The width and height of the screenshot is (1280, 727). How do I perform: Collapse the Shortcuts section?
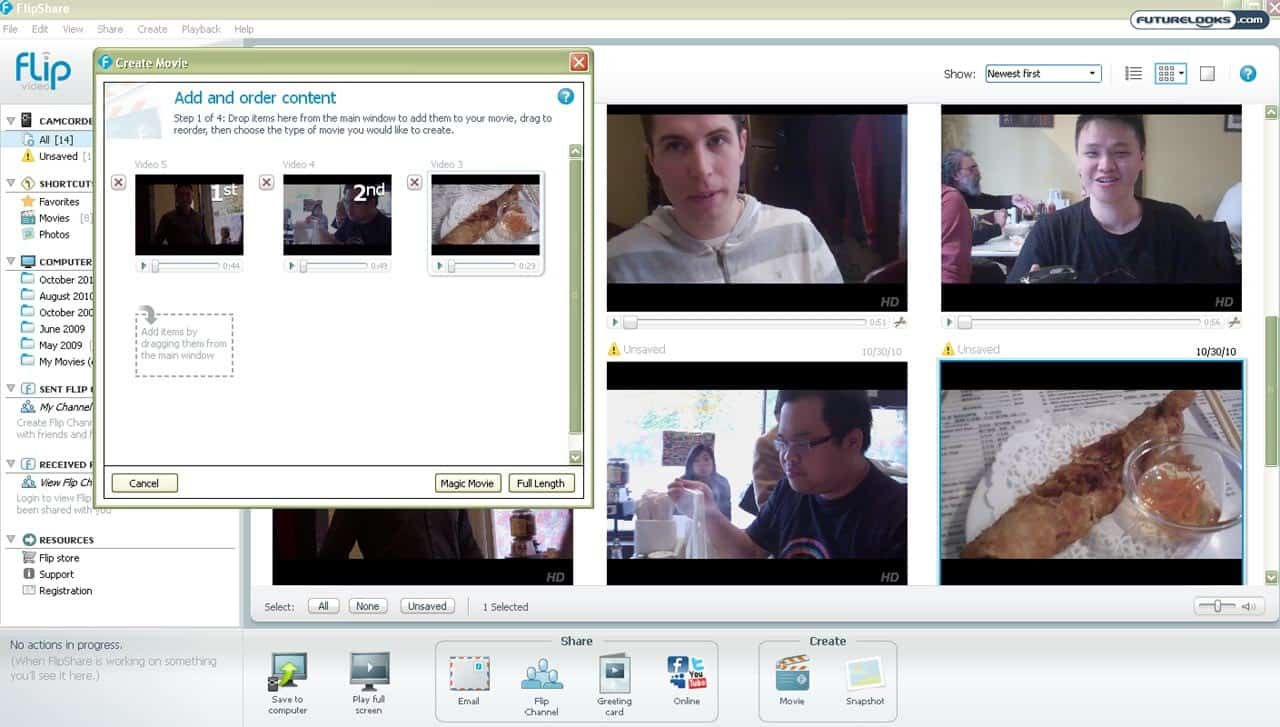pos(11,184)
